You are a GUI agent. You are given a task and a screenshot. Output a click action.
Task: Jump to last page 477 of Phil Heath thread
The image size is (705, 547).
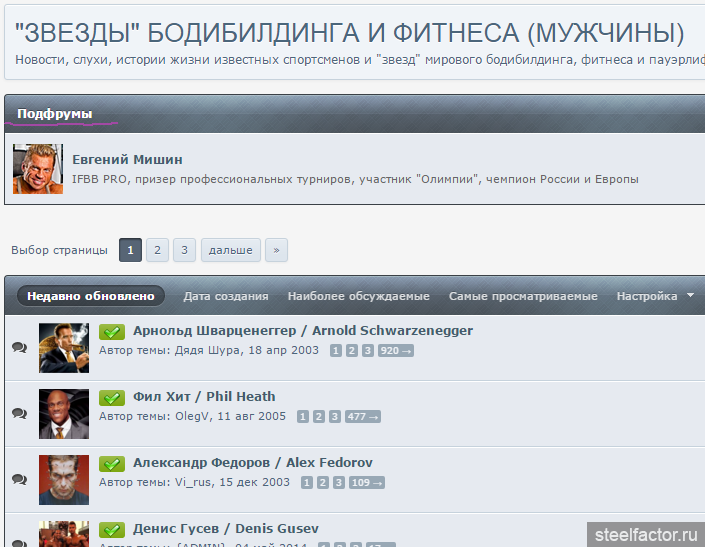(362, 417)
